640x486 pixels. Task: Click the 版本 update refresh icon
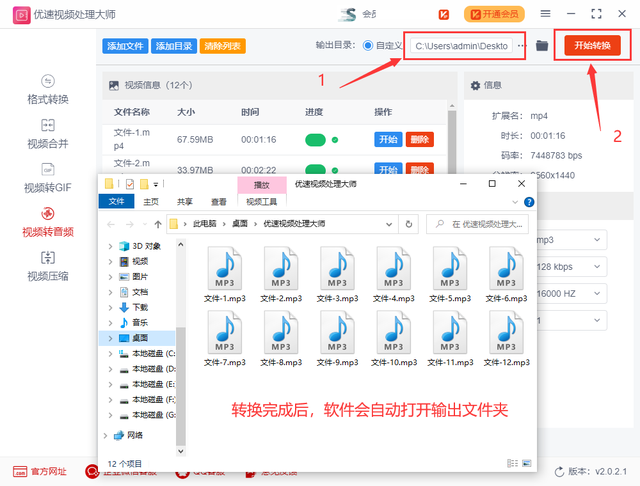point(559,472)
